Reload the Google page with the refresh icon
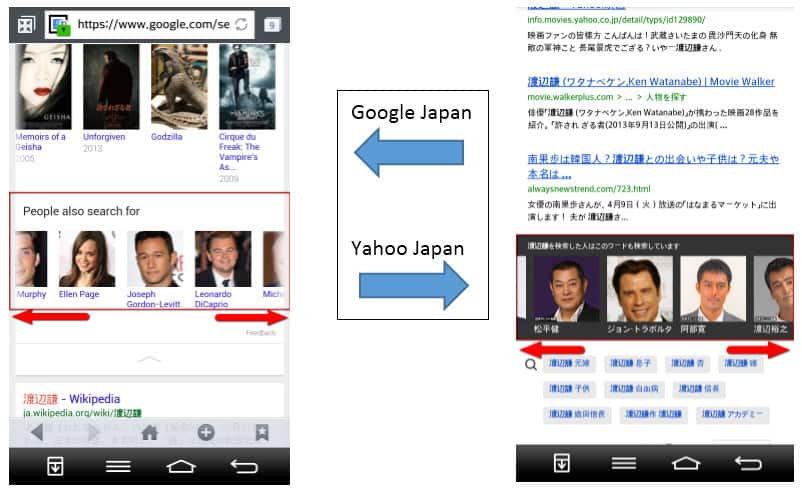Screen dimensions: 802x491 coord(241,24)
